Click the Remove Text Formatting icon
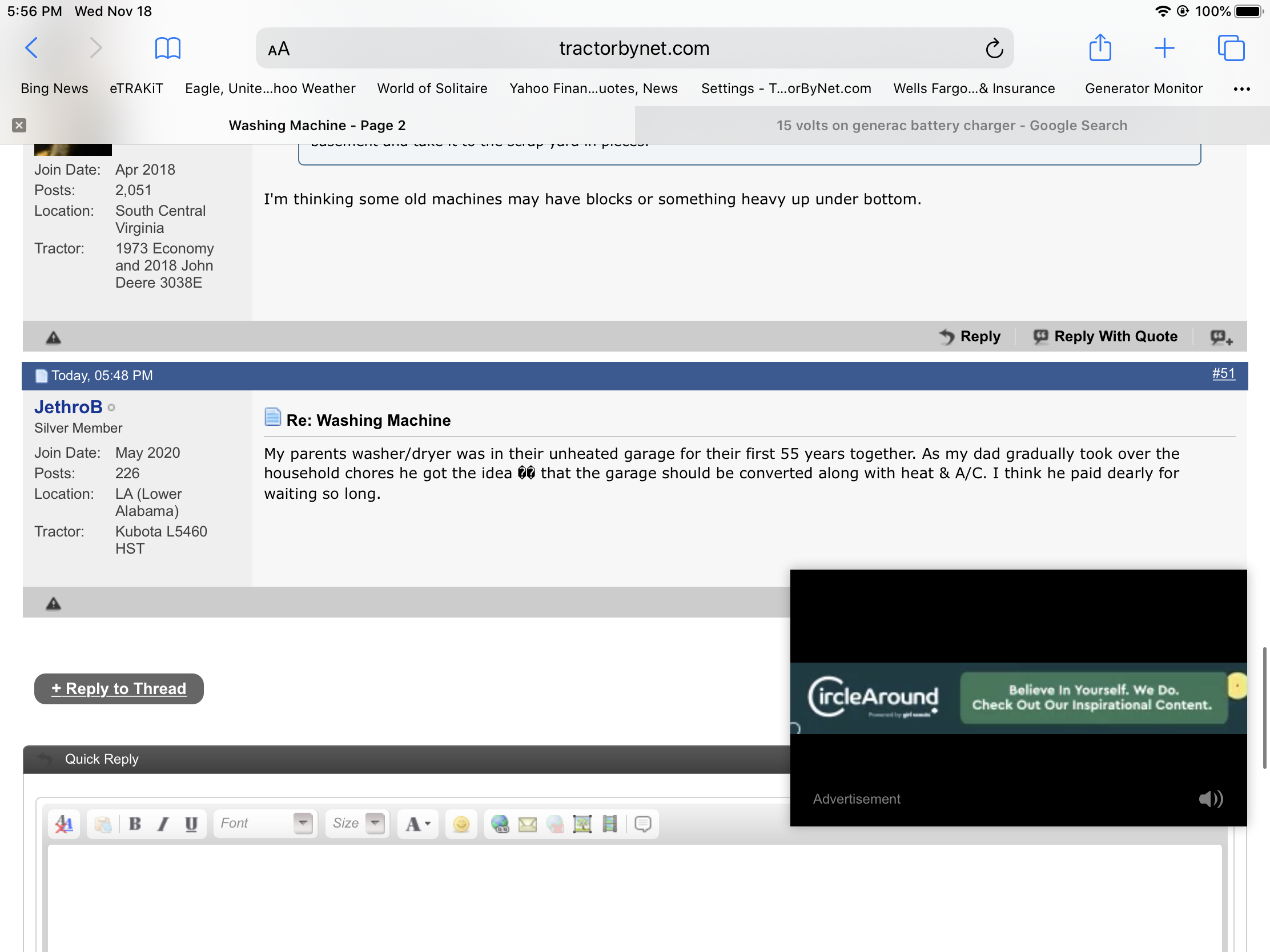Image resolution: width=1270 pixels, height=952 pixels. click(64, 825)
